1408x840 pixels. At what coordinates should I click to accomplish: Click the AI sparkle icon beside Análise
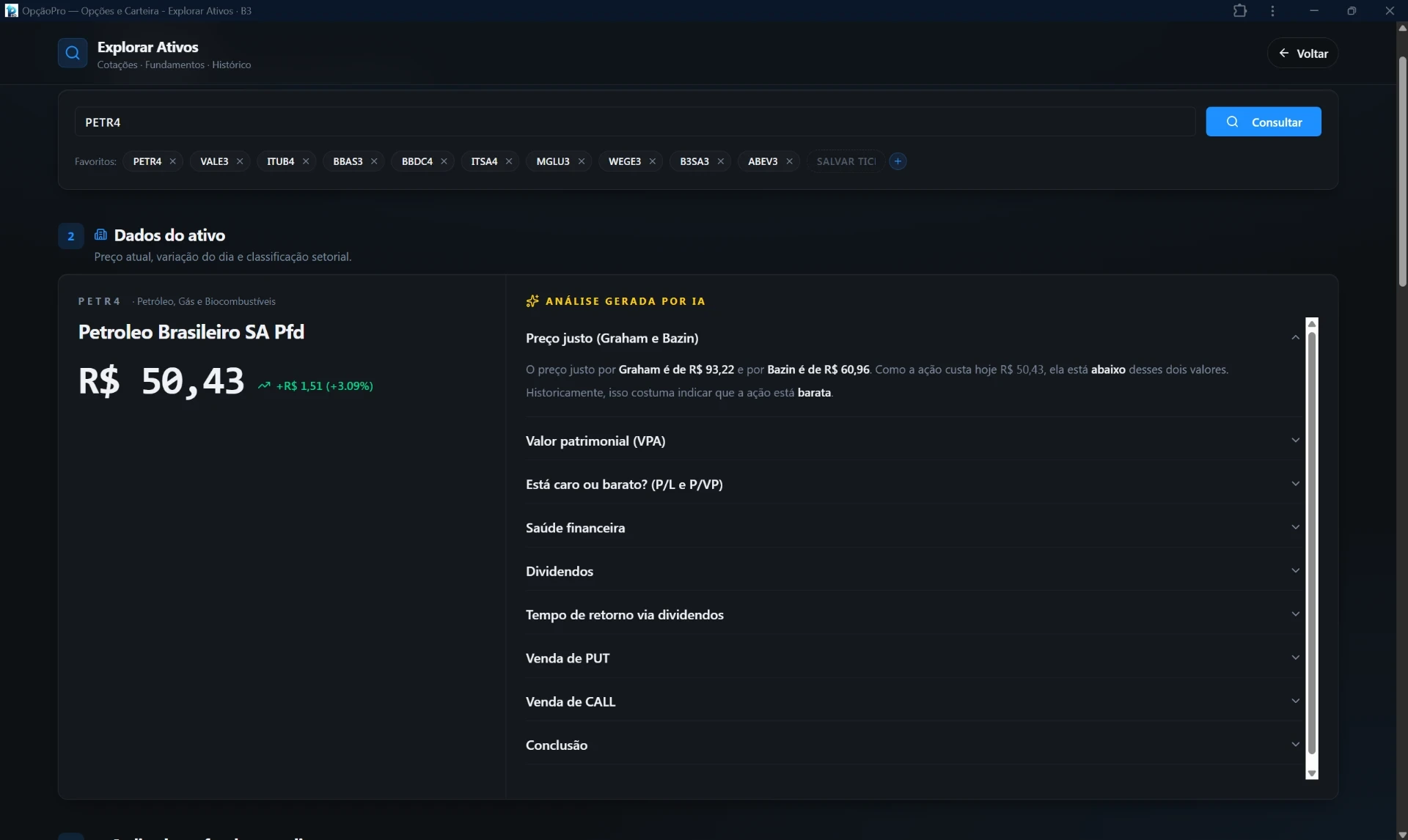[532, 301]
